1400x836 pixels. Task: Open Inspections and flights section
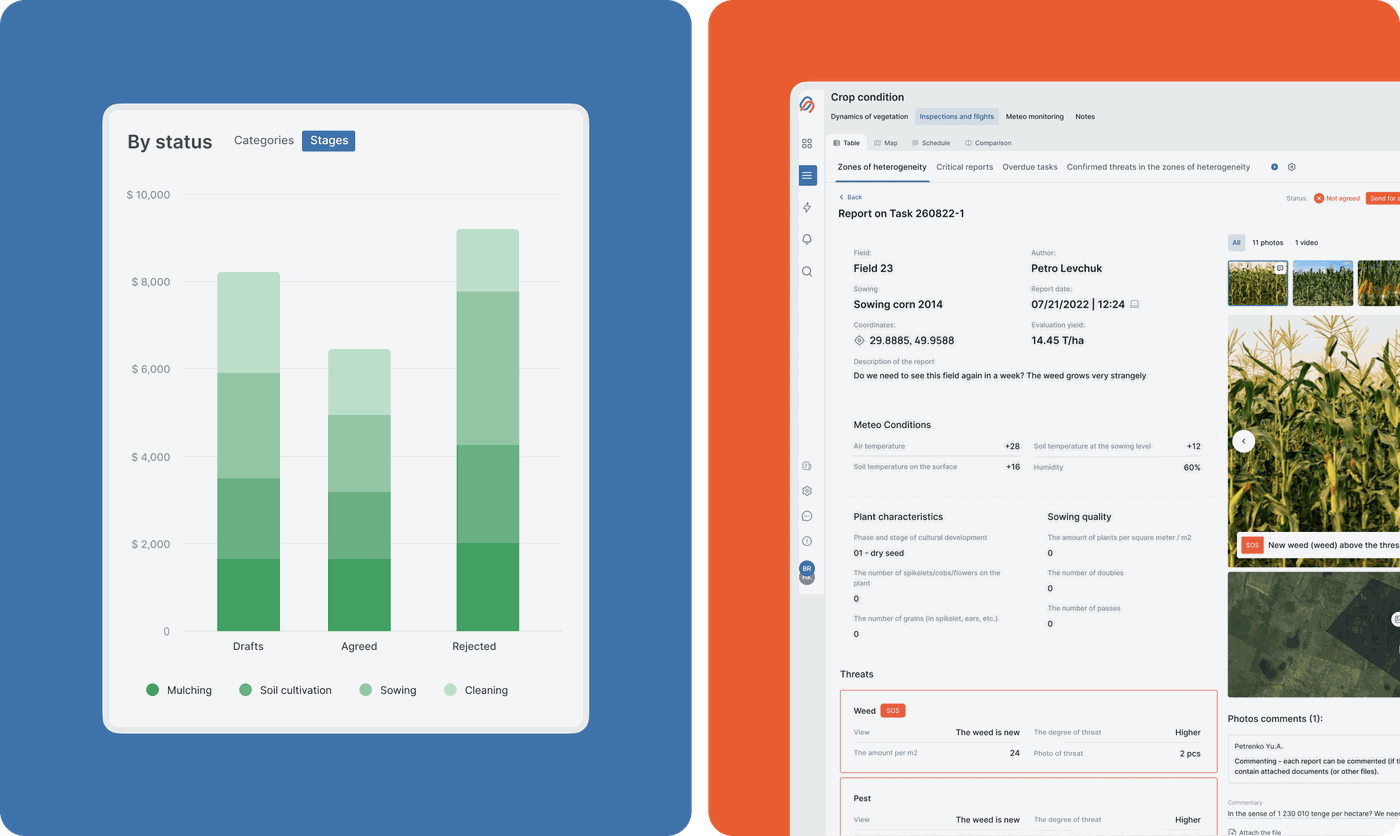pos(957,117)
